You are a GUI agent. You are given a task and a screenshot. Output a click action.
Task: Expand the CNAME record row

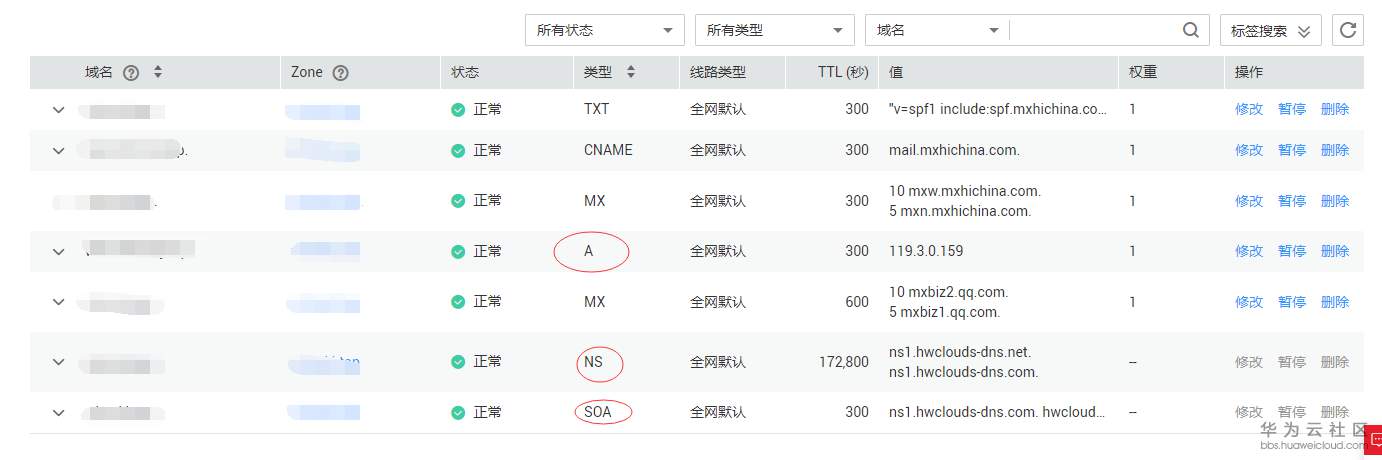[x=59, y=151]
